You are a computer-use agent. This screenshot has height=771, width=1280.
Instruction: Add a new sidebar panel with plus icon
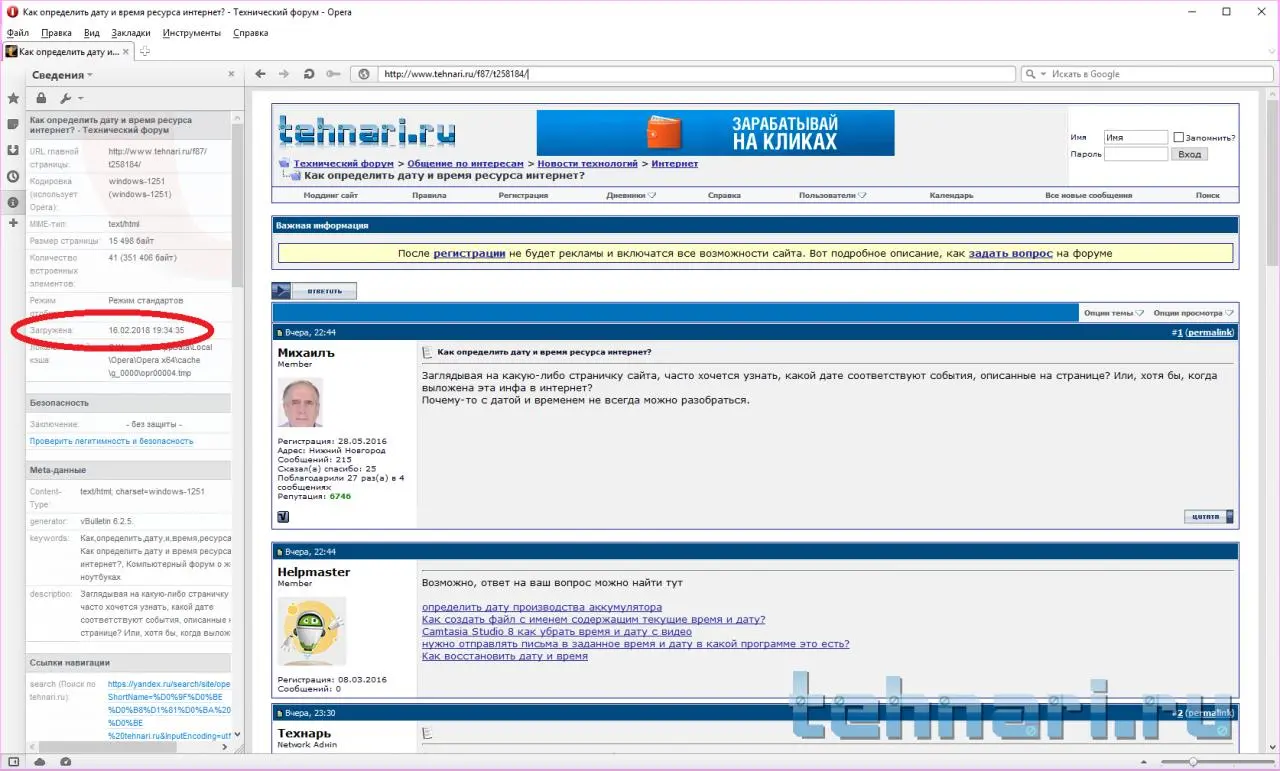point(13,222)
